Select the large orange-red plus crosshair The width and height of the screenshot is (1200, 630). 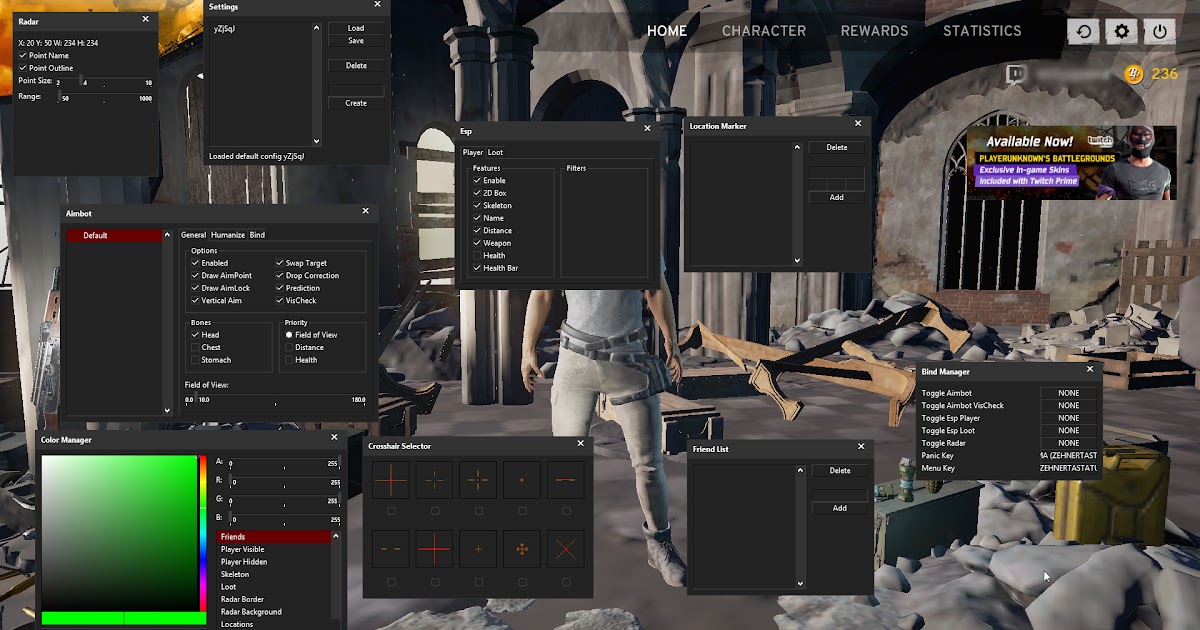(390, 481)
